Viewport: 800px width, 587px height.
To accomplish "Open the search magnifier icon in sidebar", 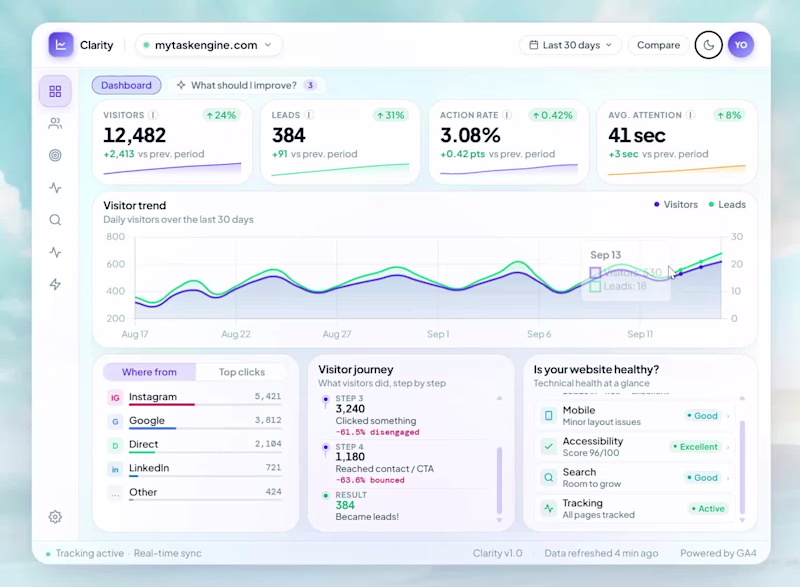I will (x=55, y=220).
